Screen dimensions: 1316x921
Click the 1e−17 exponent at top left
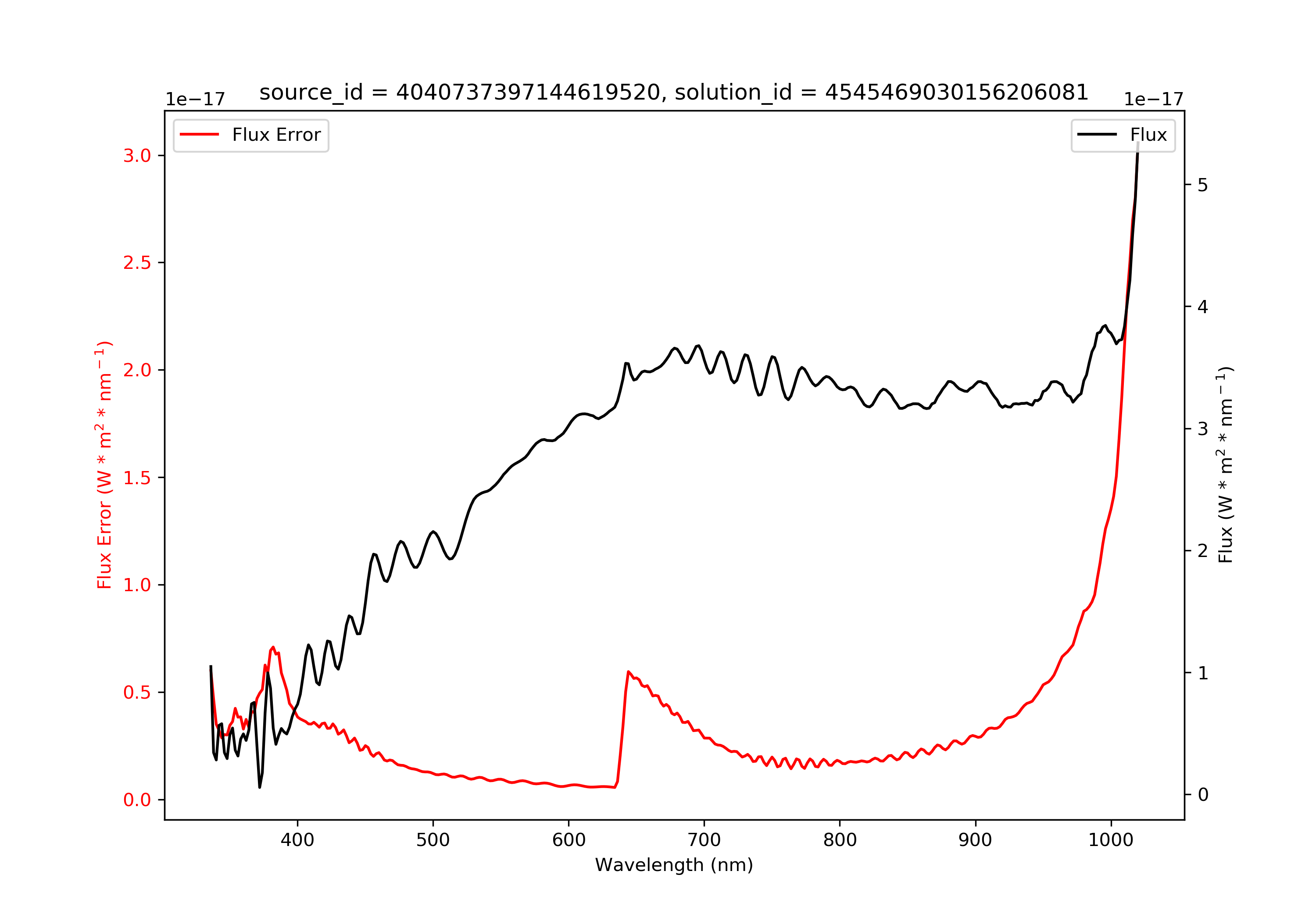pos(196,100)
